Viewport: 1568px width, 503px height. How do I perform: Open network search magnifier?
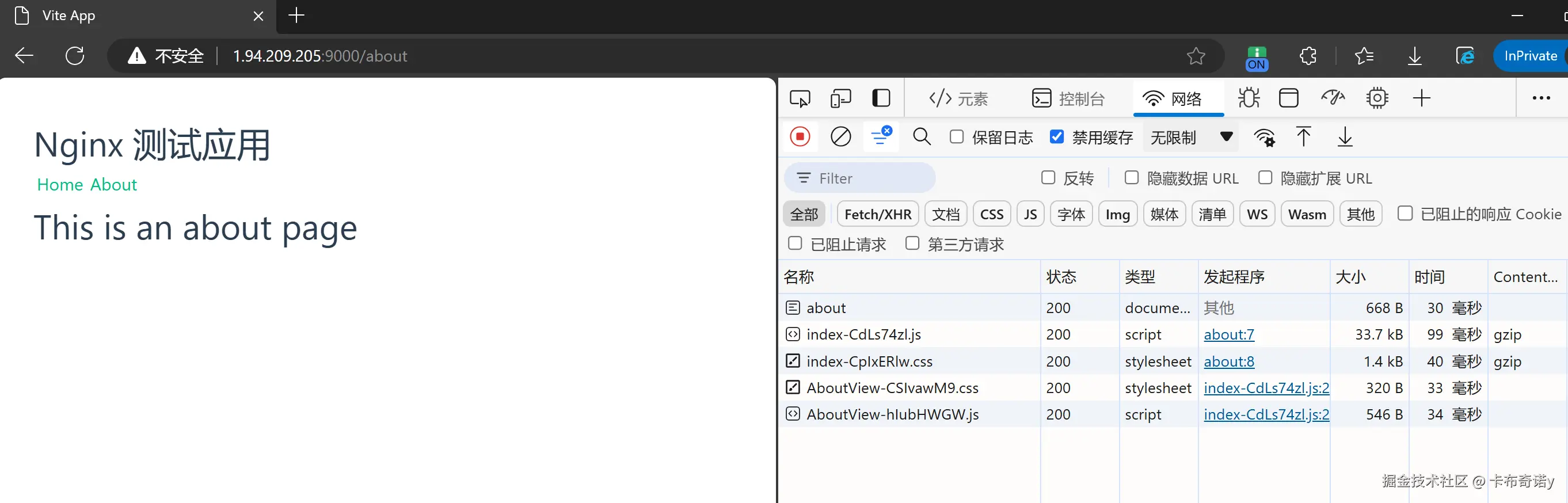[922, 137]
